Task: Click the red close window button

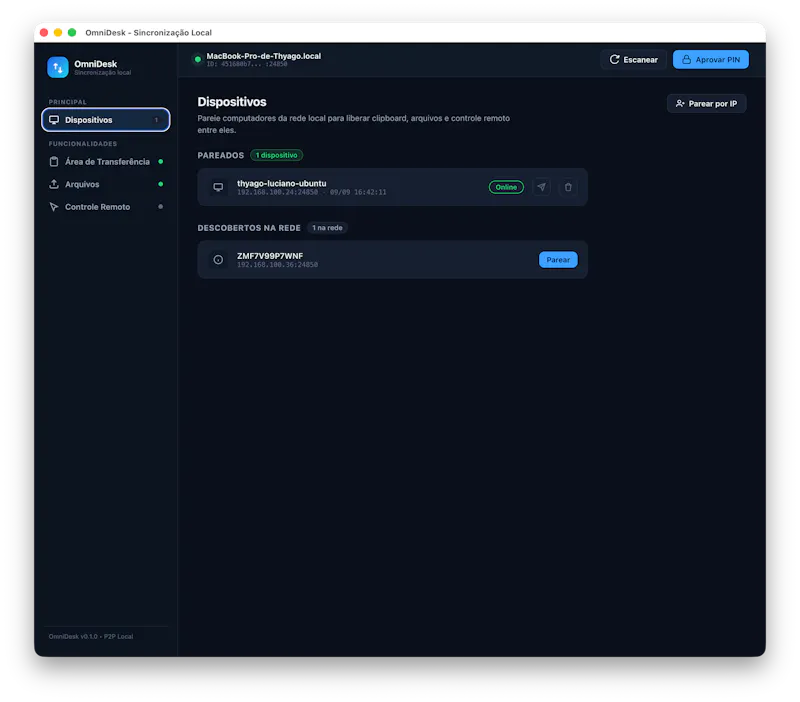Action: pos(44,33)
